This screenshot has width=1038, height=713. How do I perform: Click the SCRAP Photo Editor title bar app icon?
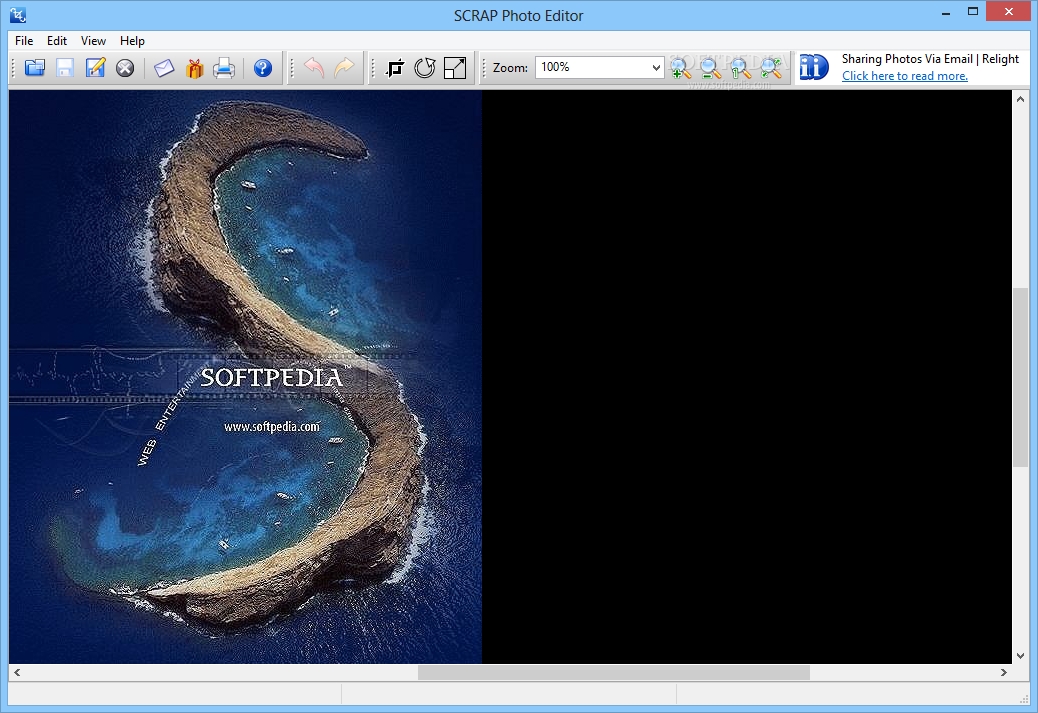tap(18, 15)
